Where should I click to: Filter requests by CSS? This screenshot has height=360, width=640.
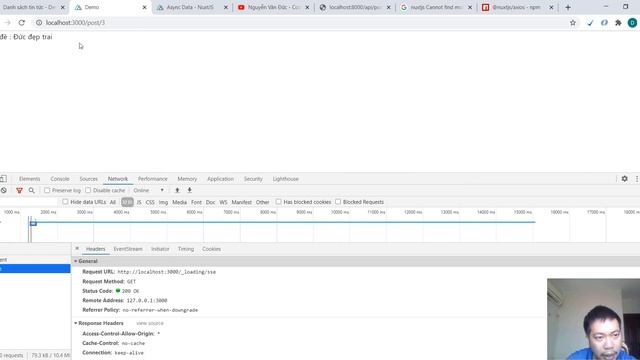[x=150, y=202]
